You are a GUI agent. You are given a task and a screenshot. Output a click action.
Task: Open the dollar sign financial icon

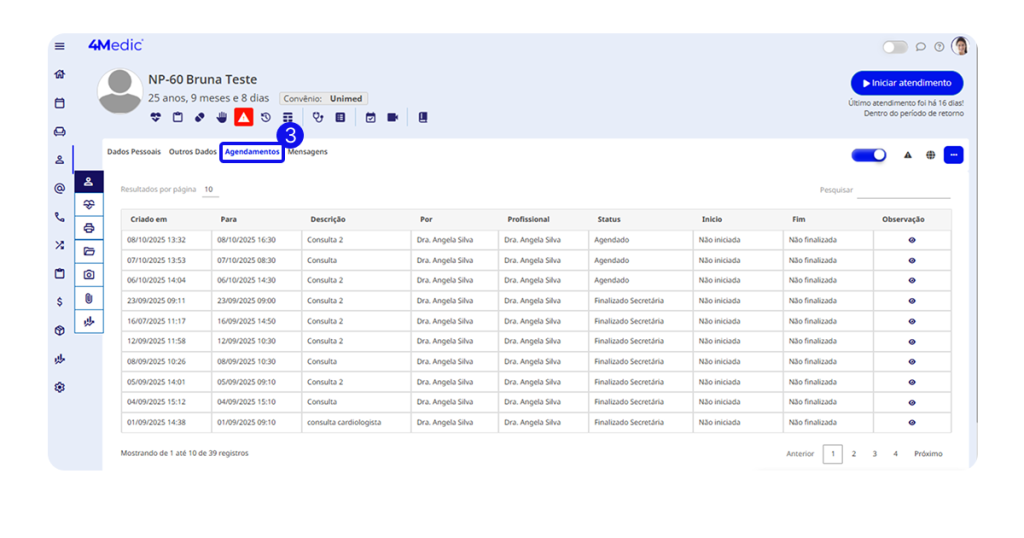[x=60, y=301]
